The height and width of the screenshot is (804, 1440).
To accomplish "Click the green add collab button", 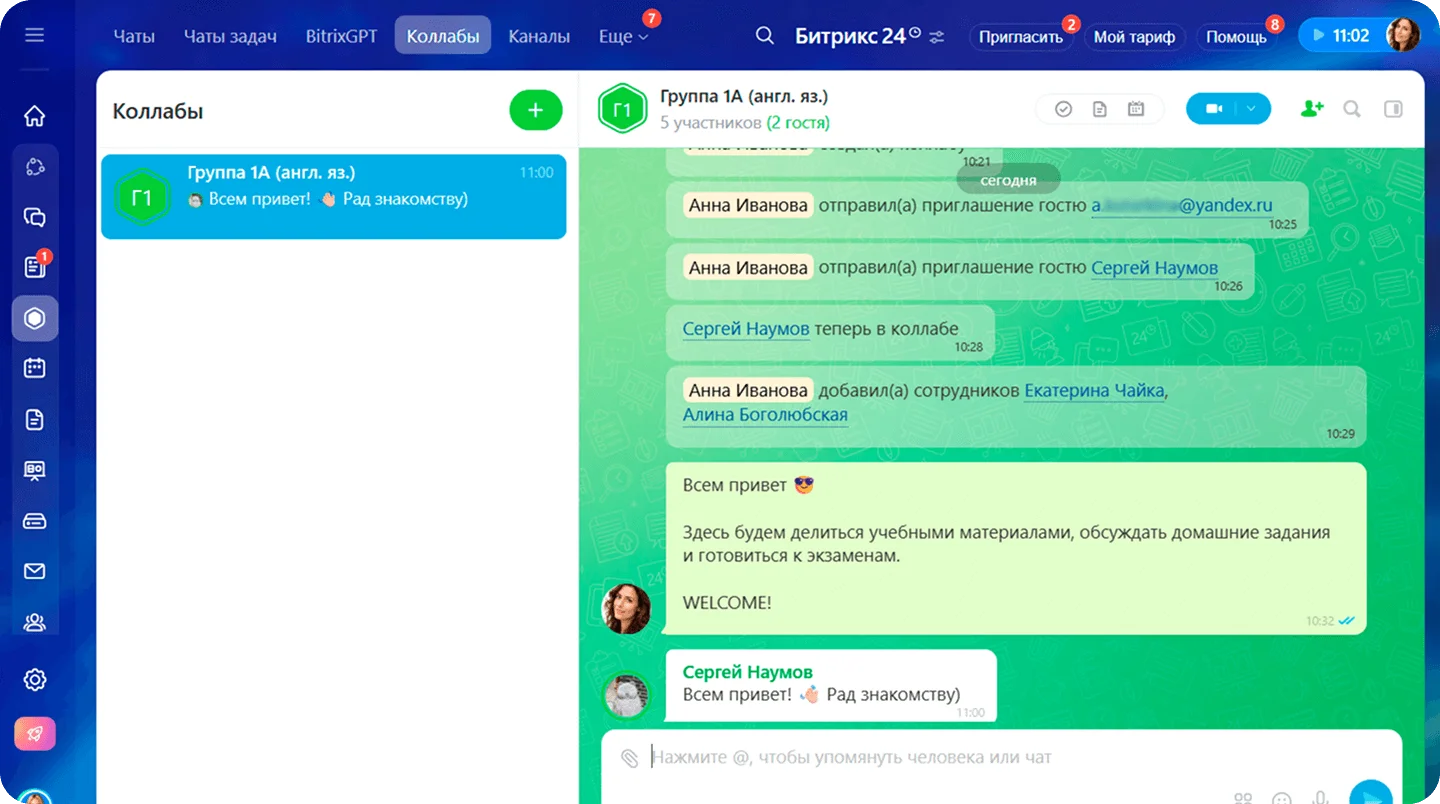I will (x=535, y=110).
